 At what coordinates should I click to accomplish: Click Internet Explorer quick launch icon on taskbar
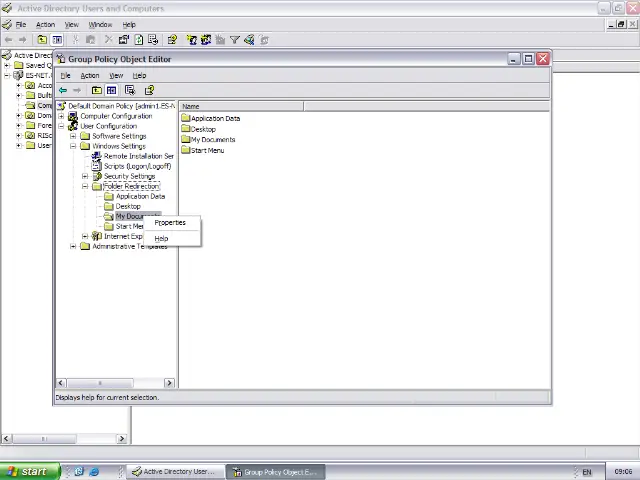(94, 471)
